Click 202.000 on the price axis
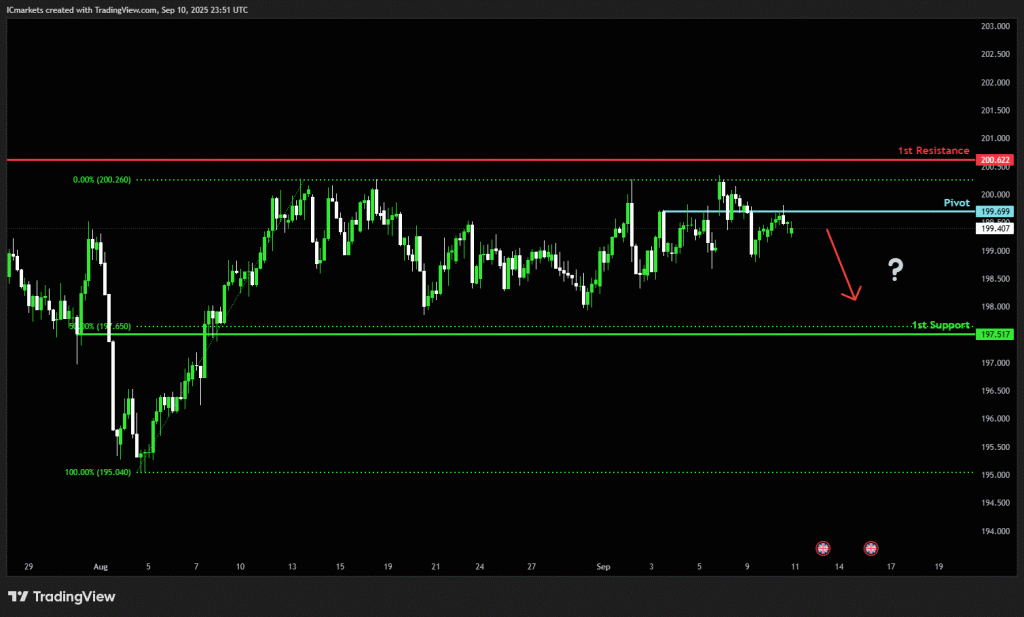Viewport: 1024px width, 617px height. point(995,82)
